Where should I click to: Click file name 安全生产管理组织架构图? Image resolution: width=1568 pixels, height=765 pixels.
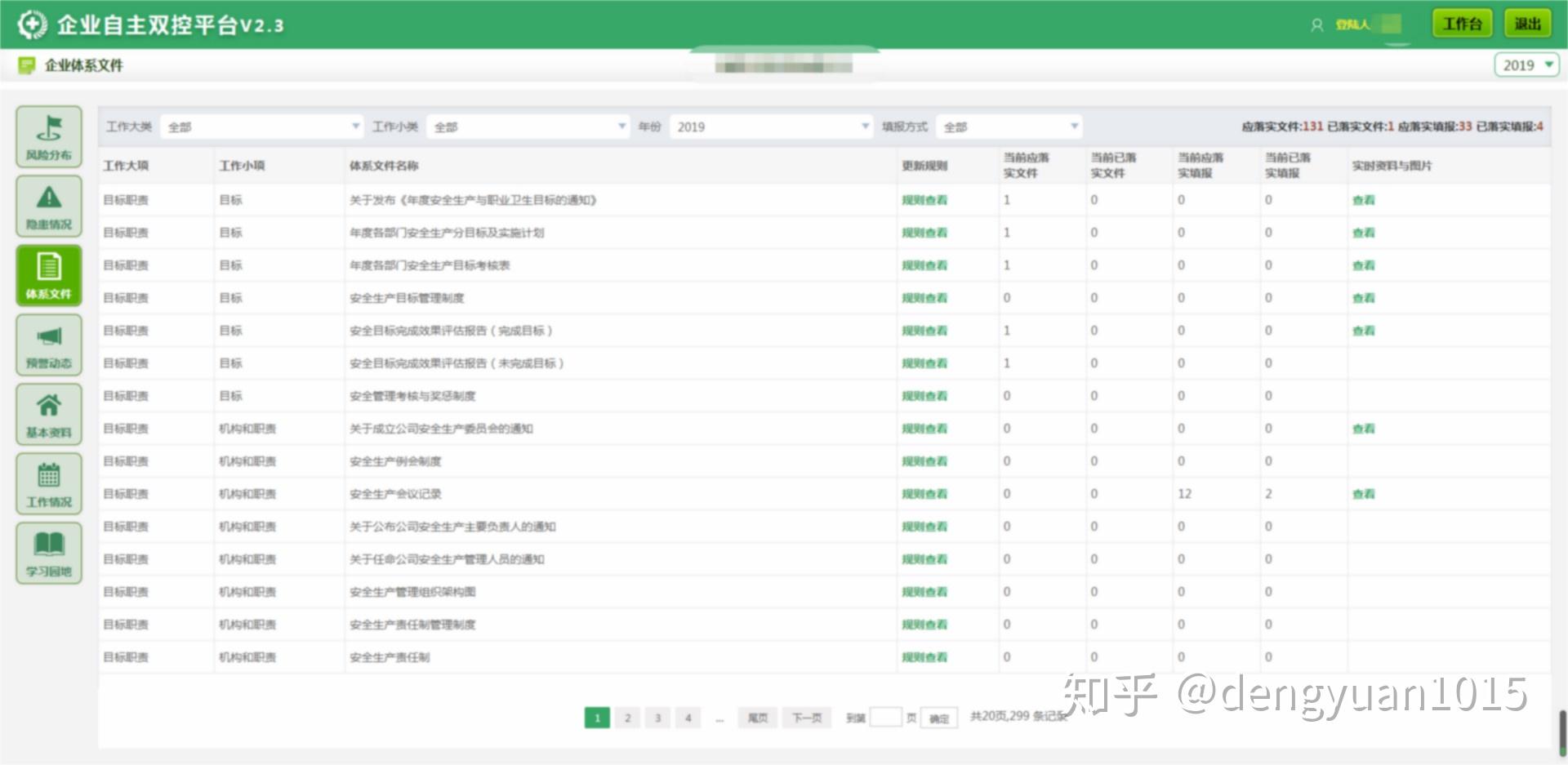(412, 592)
